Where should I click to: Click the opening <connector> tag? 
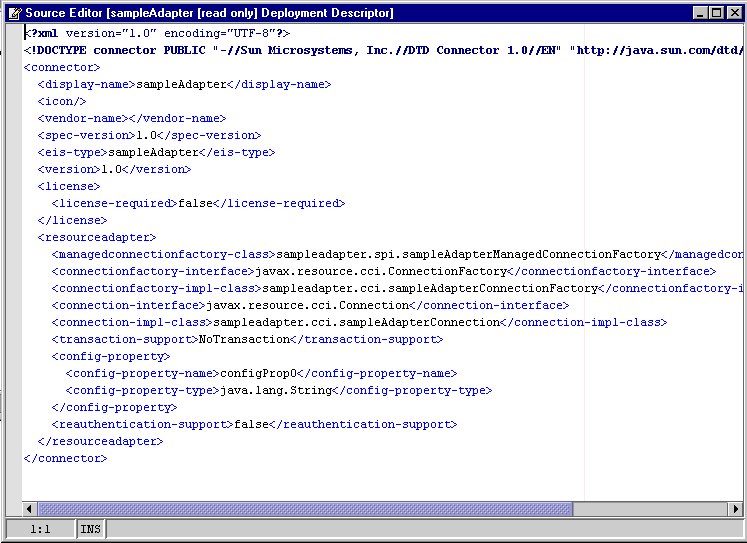click(x=62, y=68)
